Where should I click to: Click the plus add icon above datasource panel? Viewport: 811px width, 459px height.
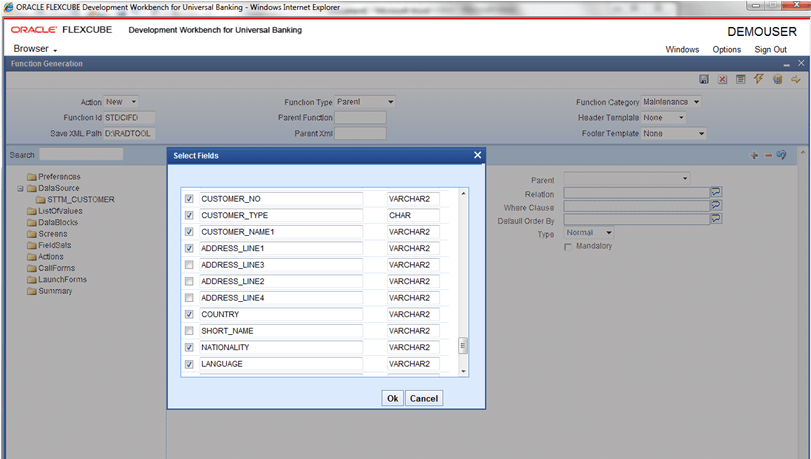(754, 155)
